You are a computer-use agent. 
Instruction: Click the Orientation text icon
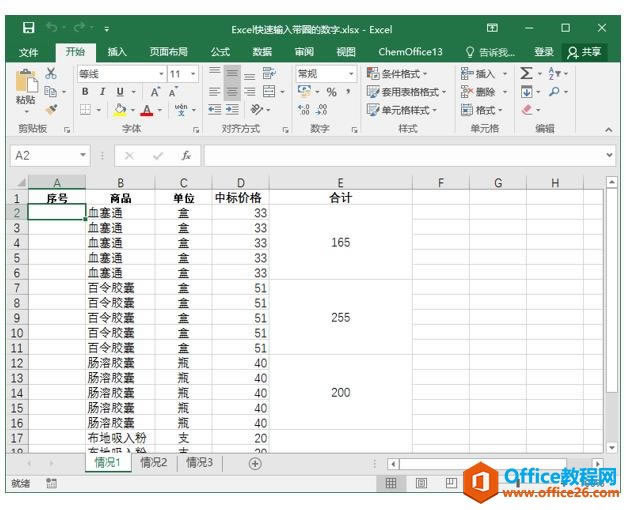(257, 109)
